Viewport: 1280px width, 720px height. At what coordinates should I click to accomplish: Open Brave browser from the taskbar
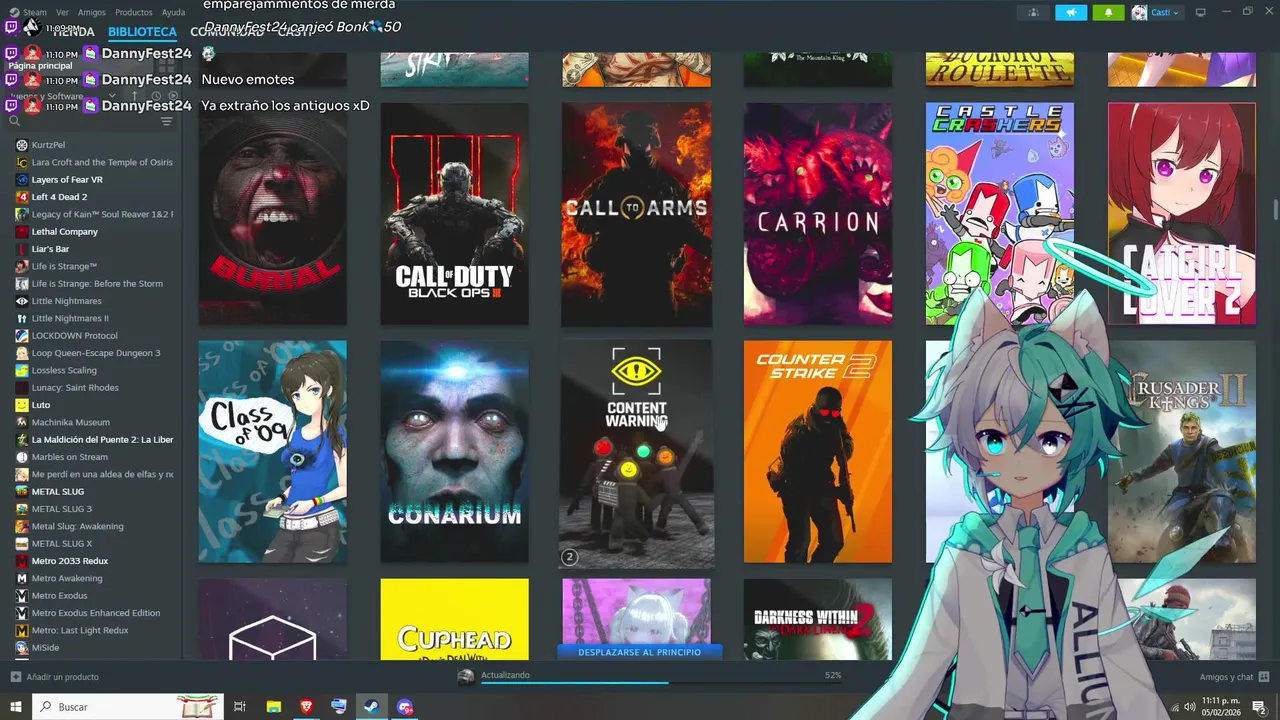point(306,707)
